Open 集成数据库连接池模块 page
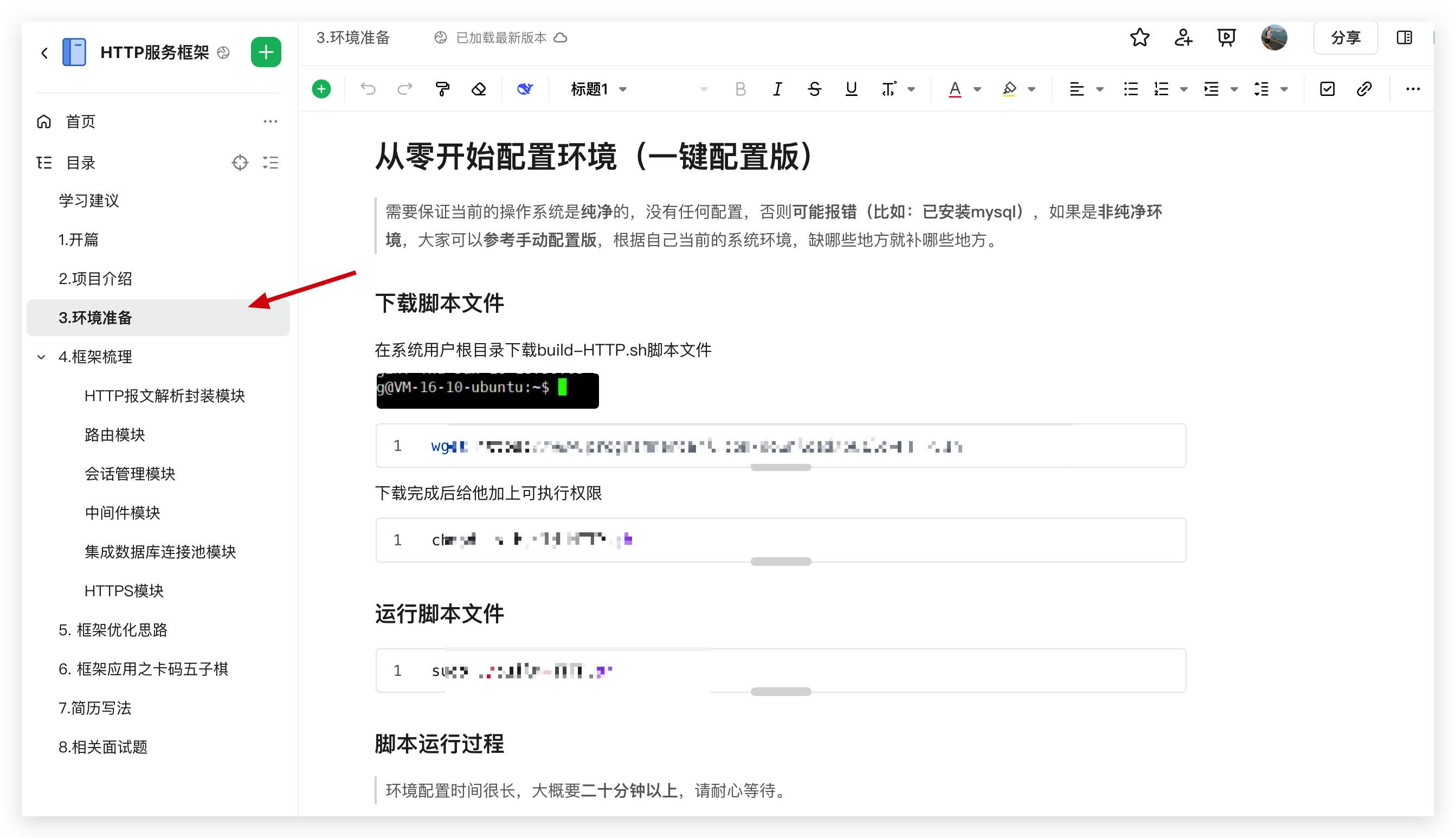The image size is (1456, 838). (x=160, y=552)
